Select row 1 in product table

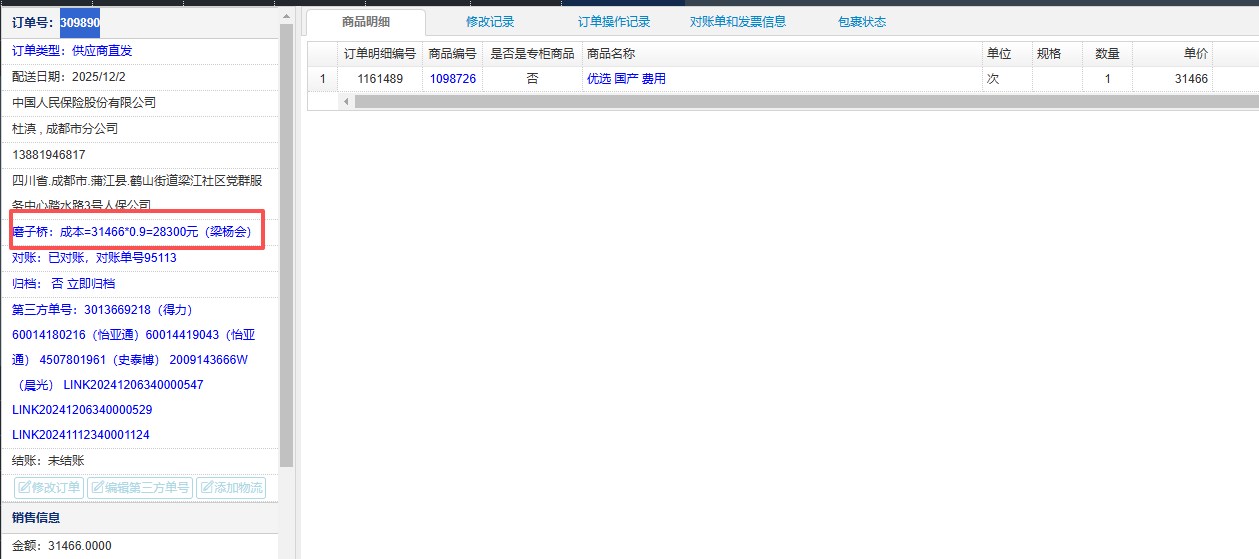[x=322, y=79]
